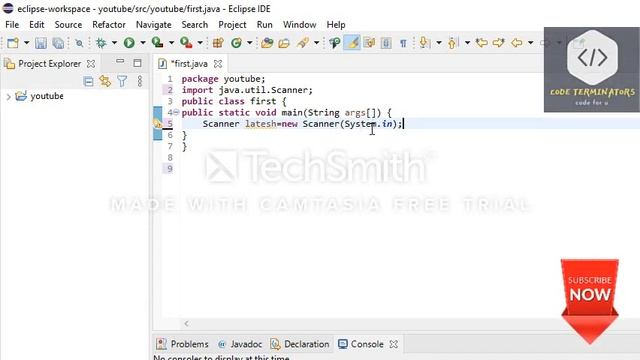The width and height of the screenshot is (640, 360).
Task: Open Project Explorer view menu dots
Action: (140, 81)
